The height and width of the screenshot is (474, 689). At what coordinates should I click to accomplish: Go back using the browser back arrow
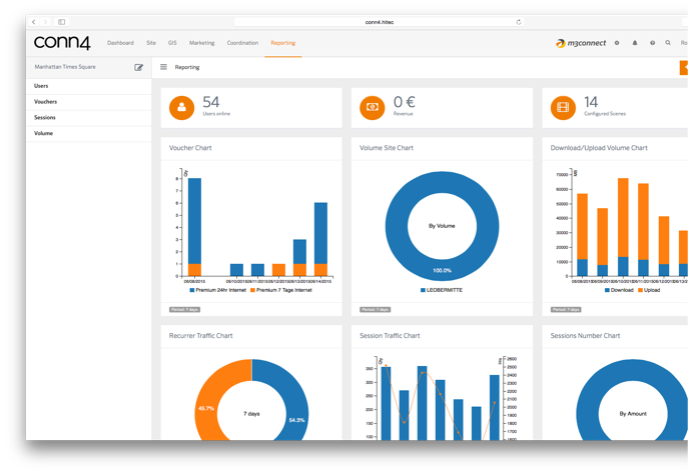click(34, 22)
